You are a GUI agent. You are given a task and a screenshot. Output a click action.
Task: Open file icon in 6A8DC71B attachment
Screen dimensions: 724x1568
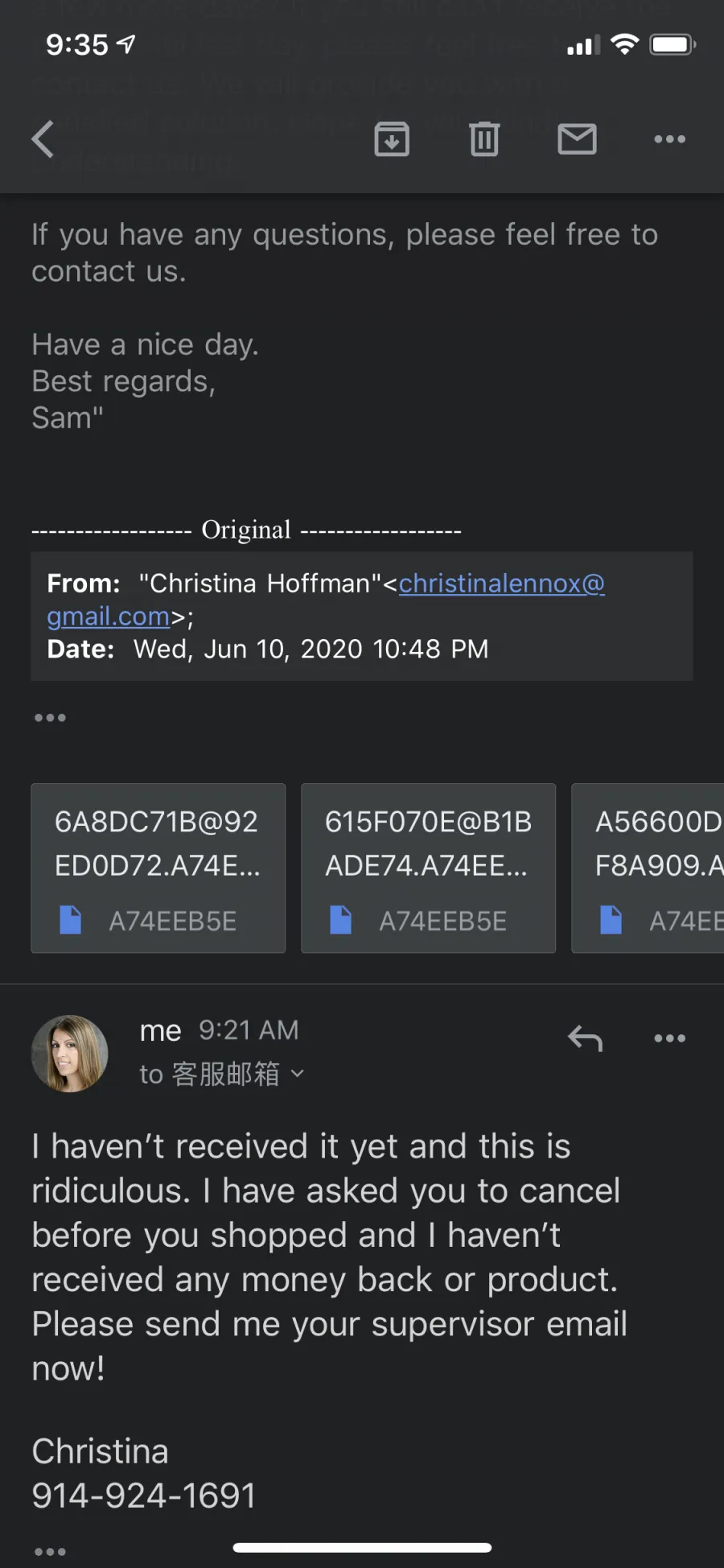[71, 920]
